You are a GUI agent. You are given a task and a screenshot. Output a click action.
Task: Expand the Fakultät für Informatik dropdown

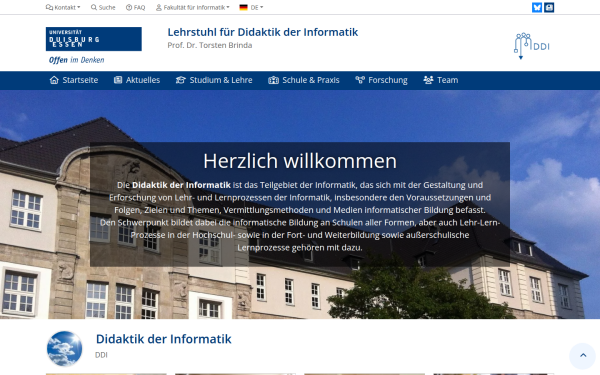(193, 7)
